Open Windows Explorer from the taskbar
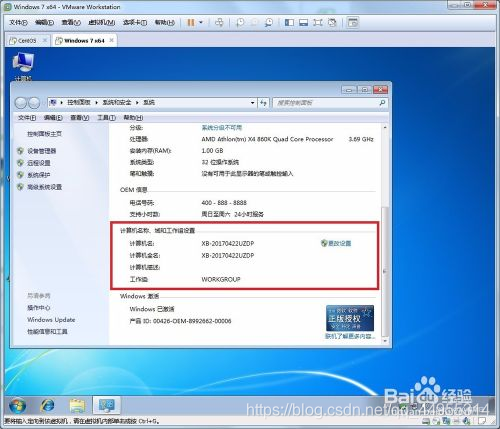 pyautogui.click(x=77, y=405)
